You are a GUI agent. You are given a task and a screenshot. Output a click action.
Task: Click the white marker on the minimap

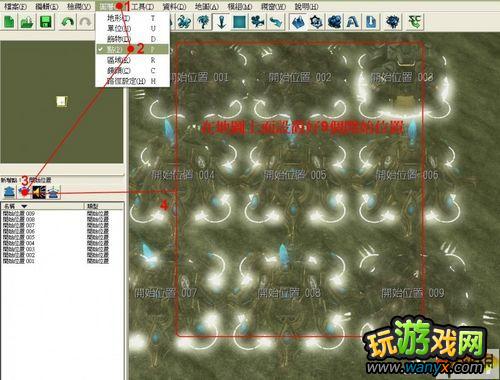[62, 101]
